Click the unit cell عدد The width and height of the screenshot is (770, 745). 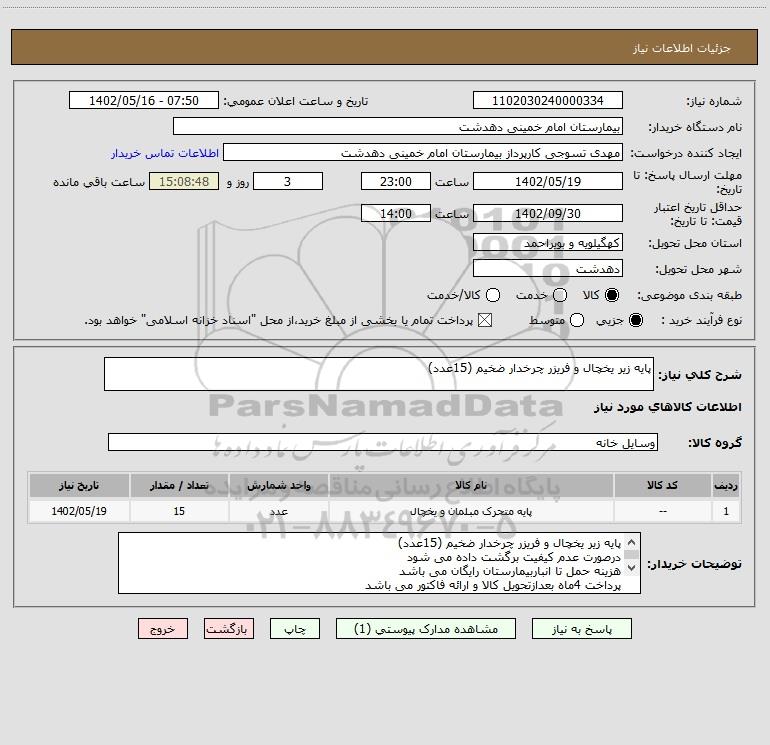(278, 511)
